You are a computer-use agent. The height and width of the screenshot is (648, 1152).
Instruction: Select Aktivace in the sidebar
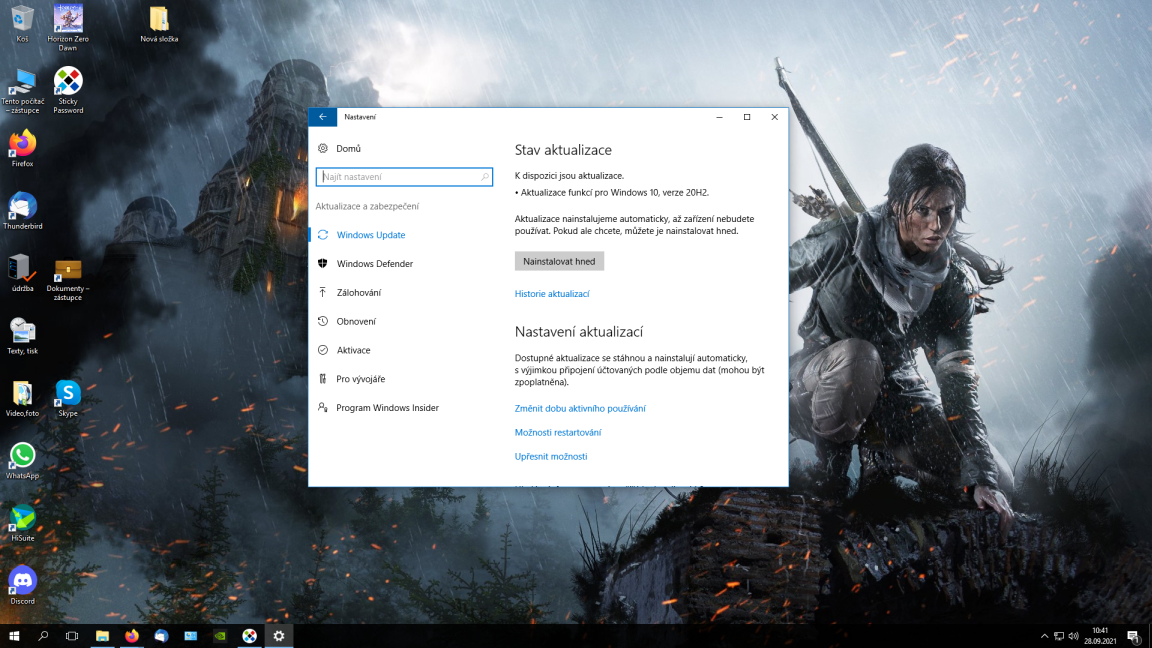pos(353,351)
